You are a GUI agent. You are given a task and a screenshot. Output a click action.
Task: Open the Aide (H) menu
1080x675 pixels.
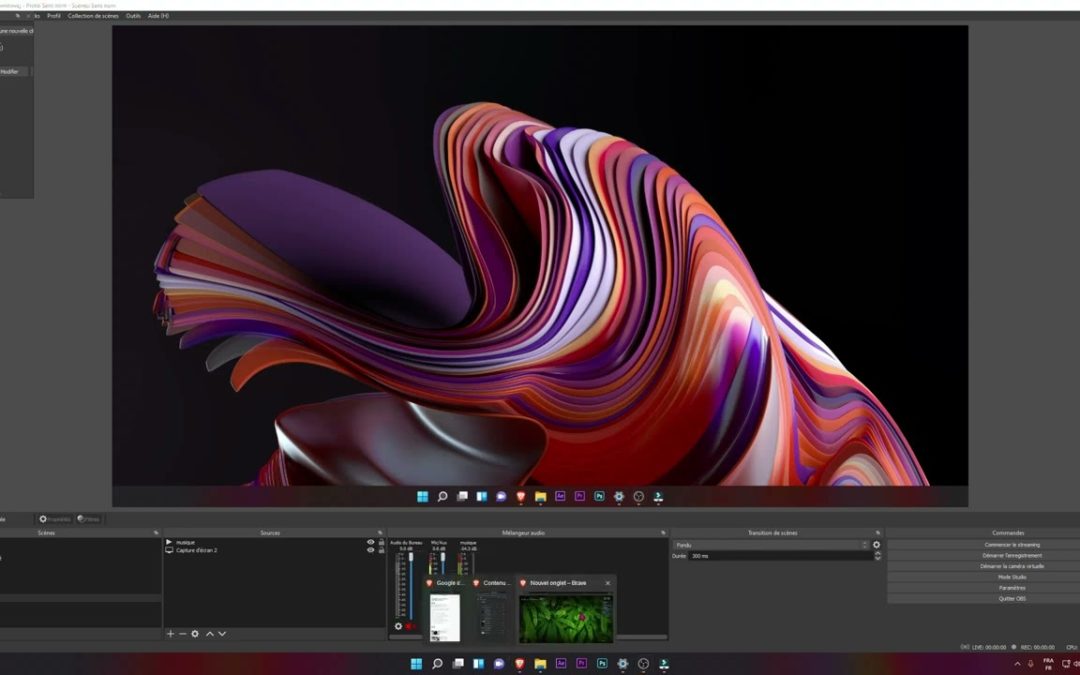click(158, 16)
